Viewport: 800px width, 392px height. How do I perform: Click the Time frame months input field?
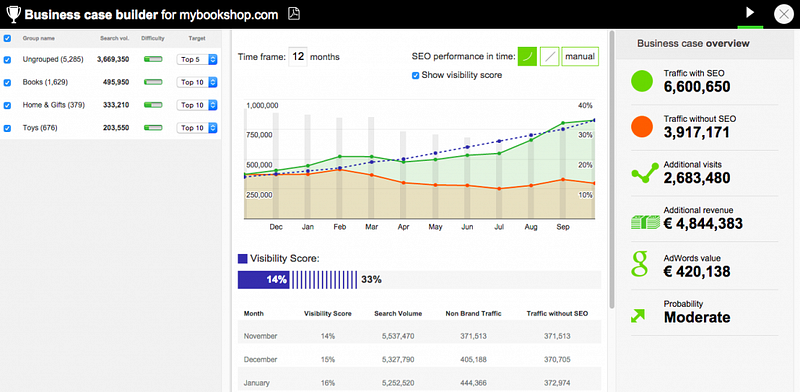click(298, 57)
